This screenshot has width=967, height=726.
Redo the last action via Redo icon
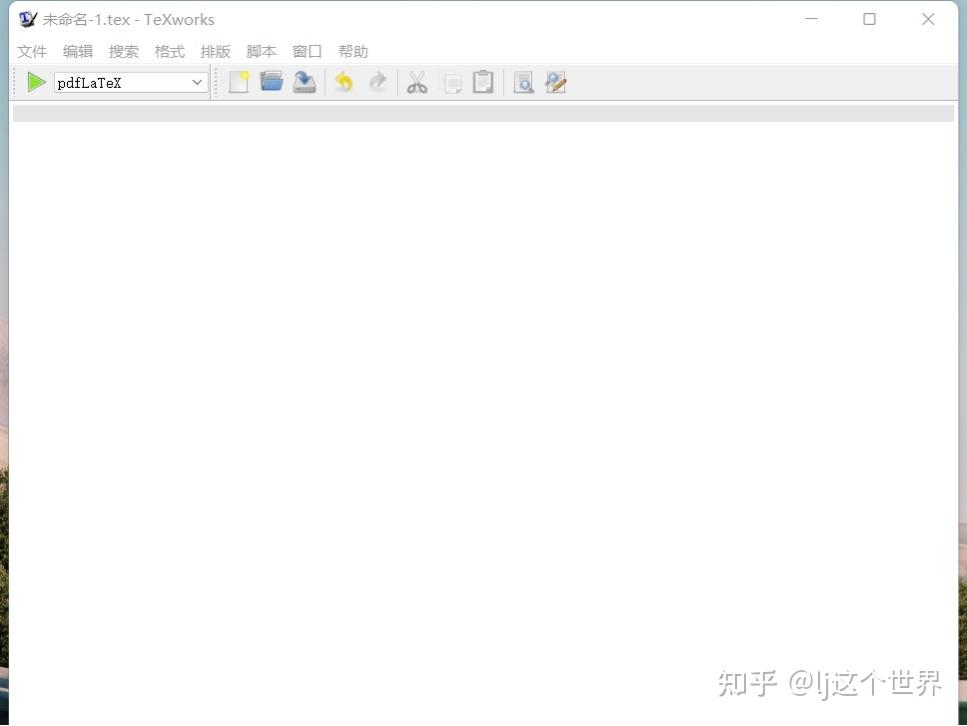tap(377, 82)
